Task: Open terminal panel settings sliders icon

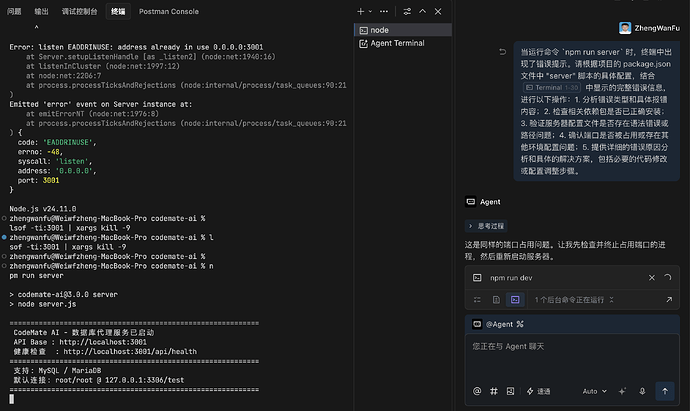Action: pos(407,11)
